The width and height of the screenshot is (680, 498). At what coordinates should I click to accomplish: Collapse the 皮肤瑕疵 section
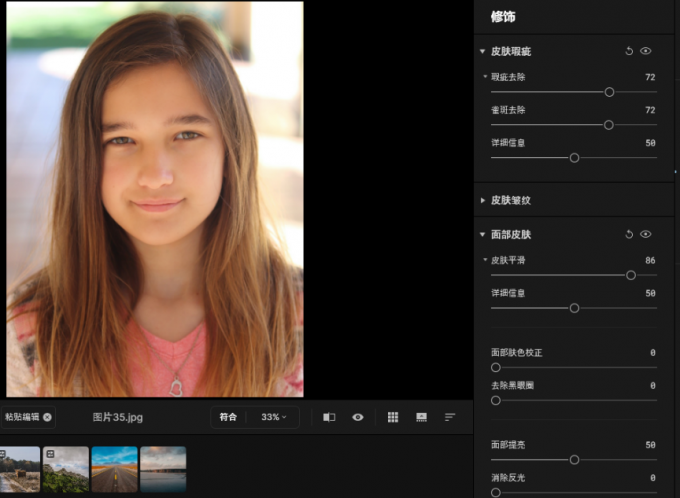[x=483, y=51]
